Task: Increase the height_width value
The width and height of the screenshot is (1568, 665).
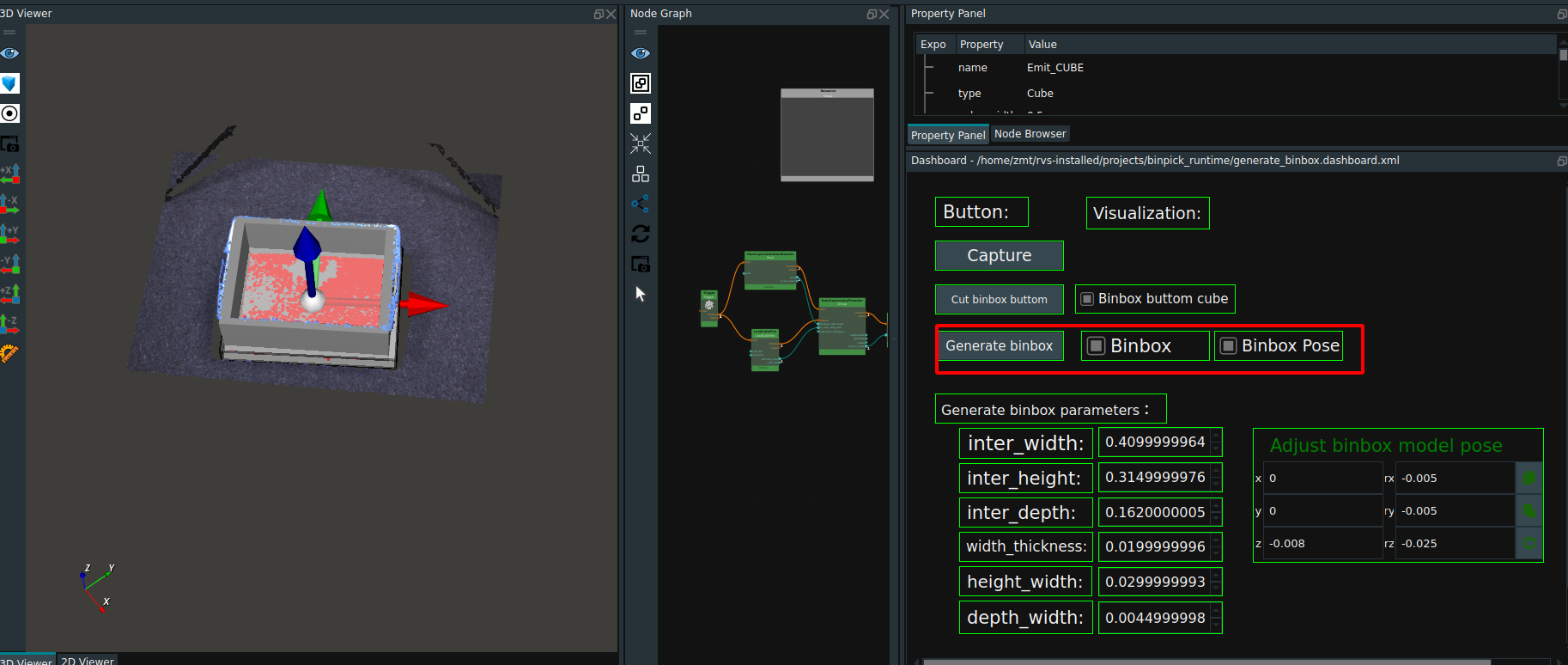Action: tap(1216, 576)
